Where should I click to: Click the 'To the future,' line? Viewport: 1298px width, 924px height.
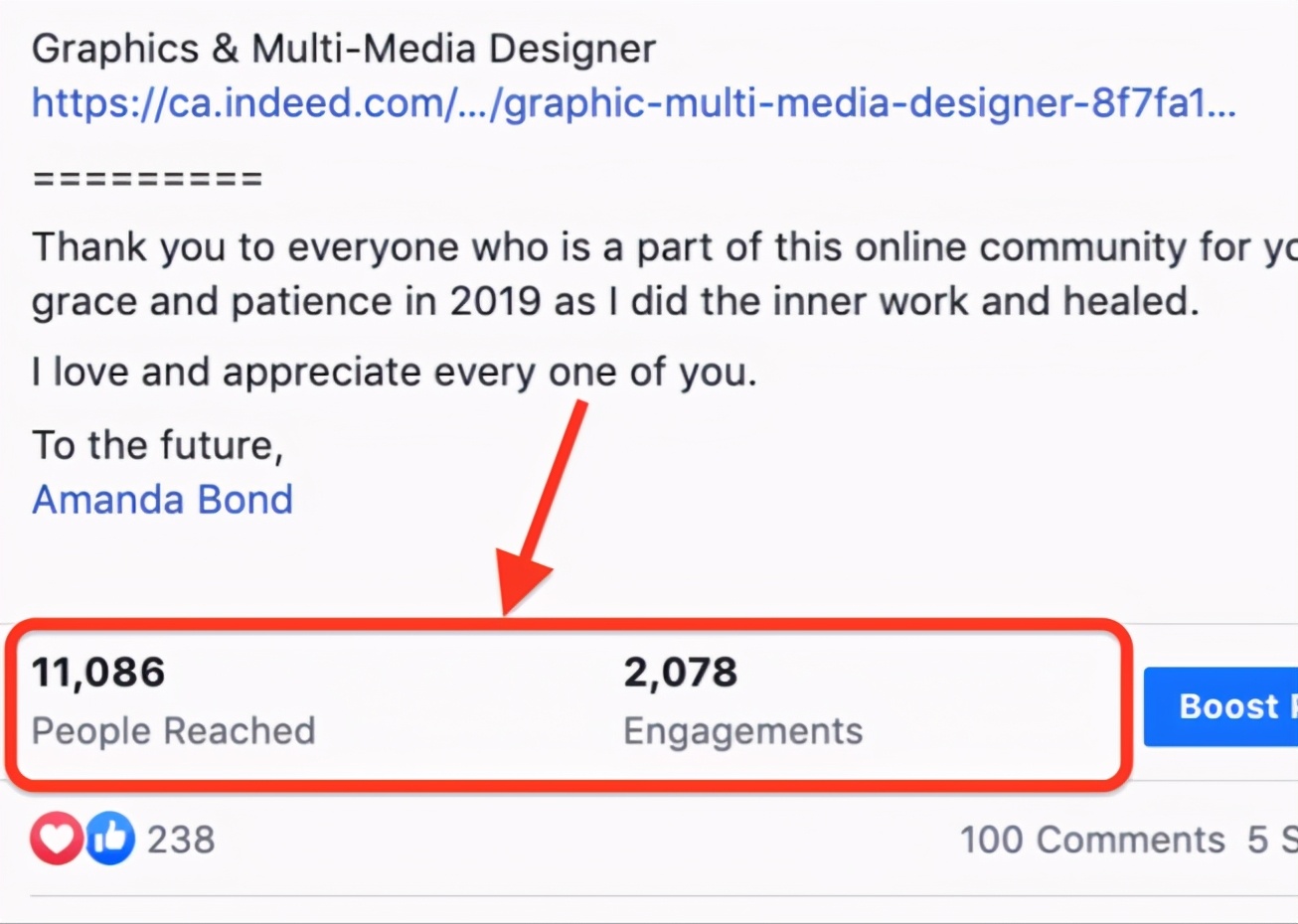[157, 444]
